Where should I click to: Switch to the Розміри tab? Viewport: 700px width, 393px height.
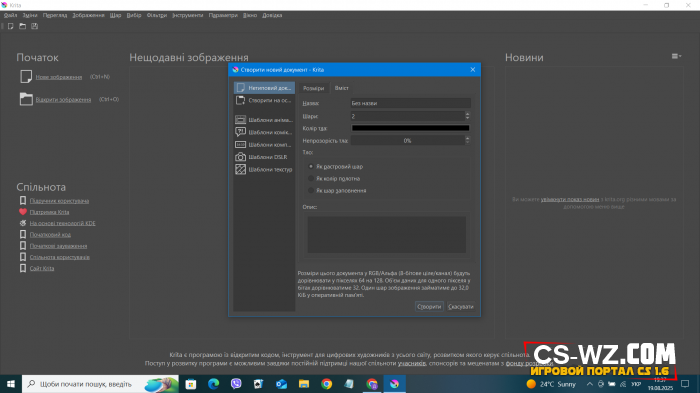[313, 88]
